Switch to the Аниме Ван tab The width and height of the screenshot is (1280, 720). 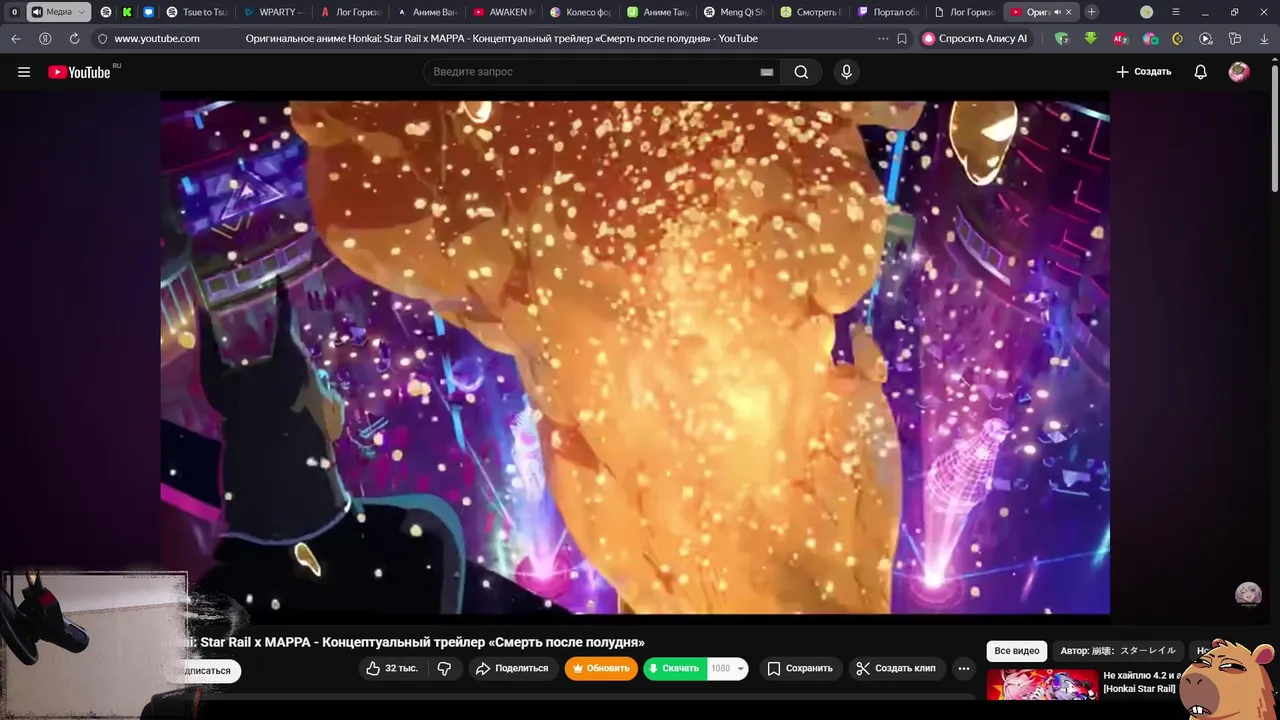click(427, 12)
